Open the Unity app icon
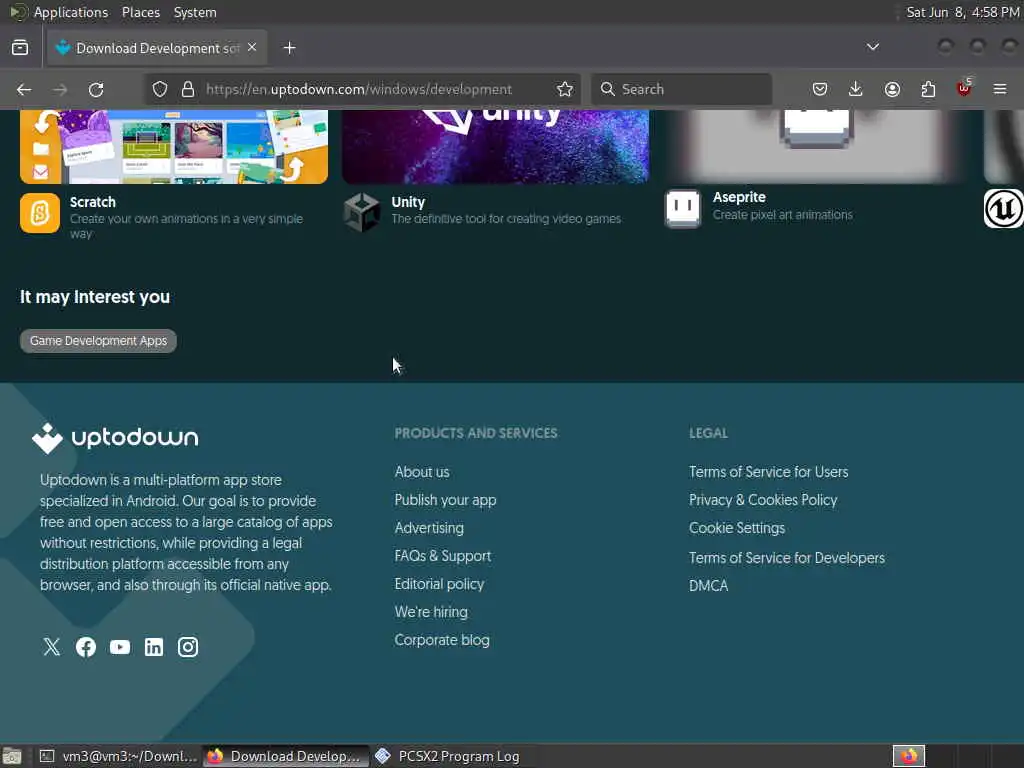Viewport: 1024px width, 768px height. coord(362,213)
